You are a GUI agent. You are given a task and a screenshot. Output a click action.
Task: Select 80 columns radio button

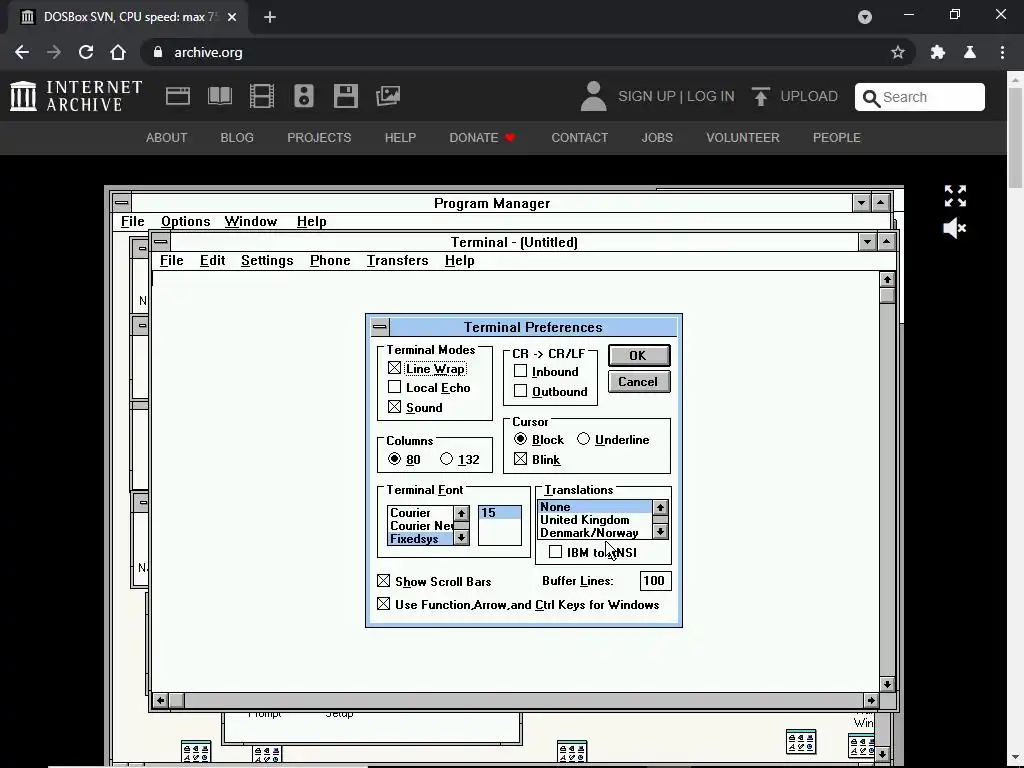[394, 458]
